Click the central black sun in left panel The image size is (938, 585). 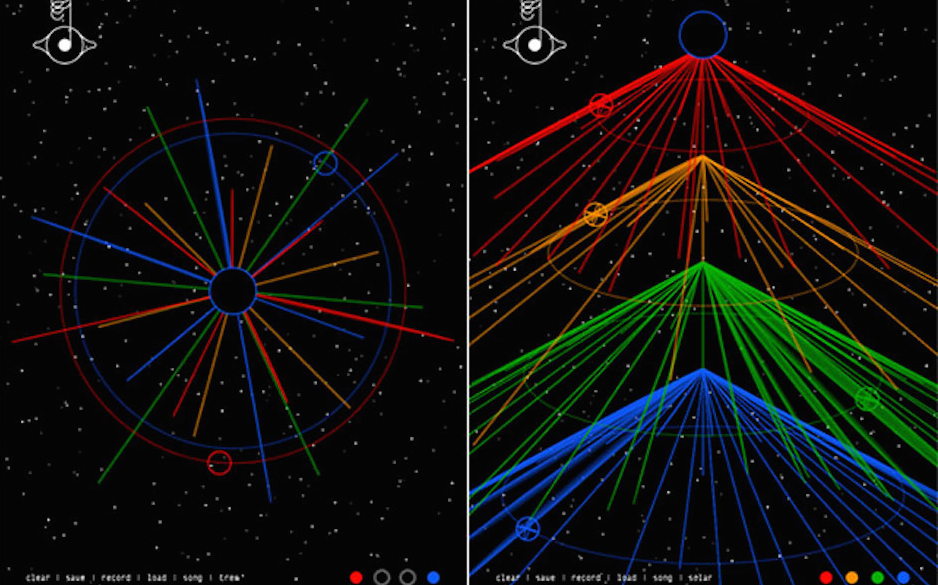click(x=232, y=291)
